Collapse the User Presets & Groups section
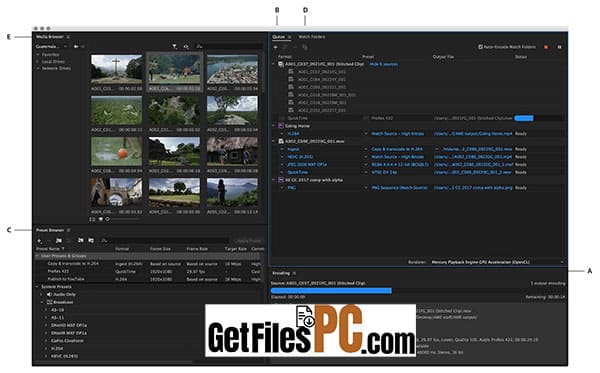600x373 pixels. tap(38, 256)
